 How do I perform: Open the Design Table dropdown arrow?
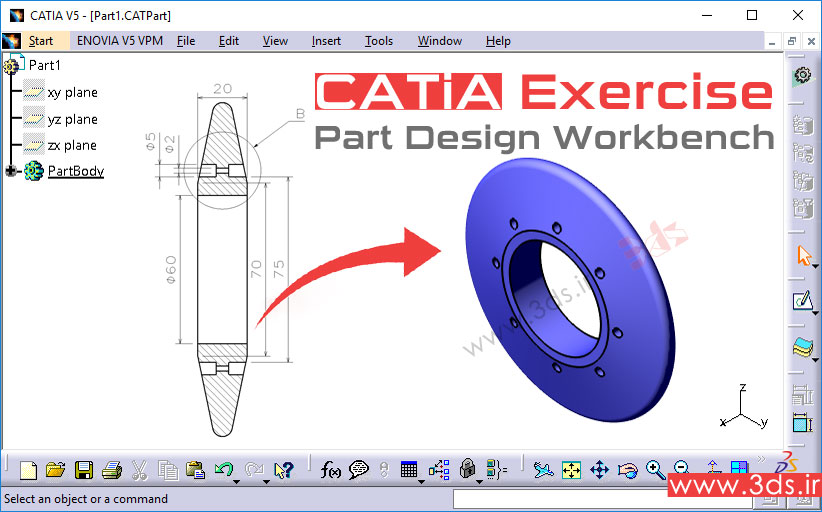point(421,481)
